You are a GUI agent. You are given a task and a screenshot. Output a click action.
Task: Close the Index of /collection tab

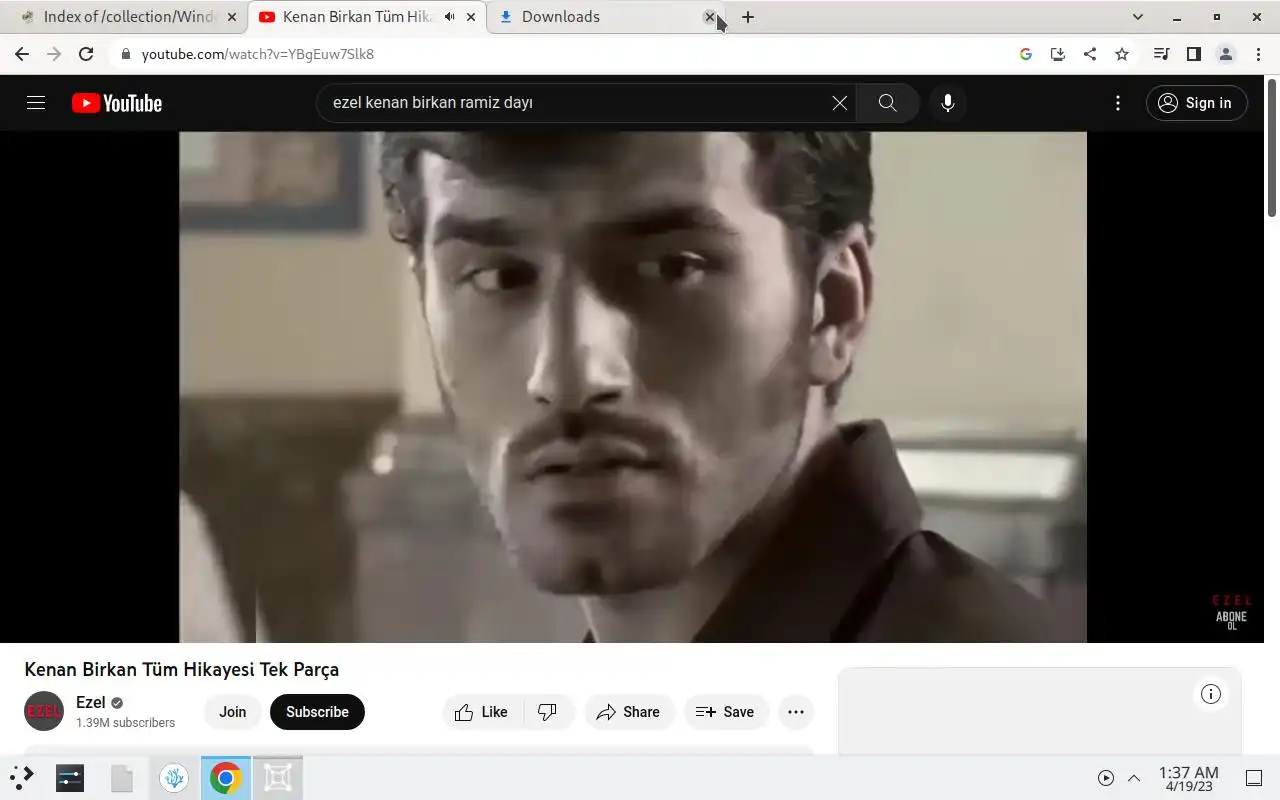232,17
